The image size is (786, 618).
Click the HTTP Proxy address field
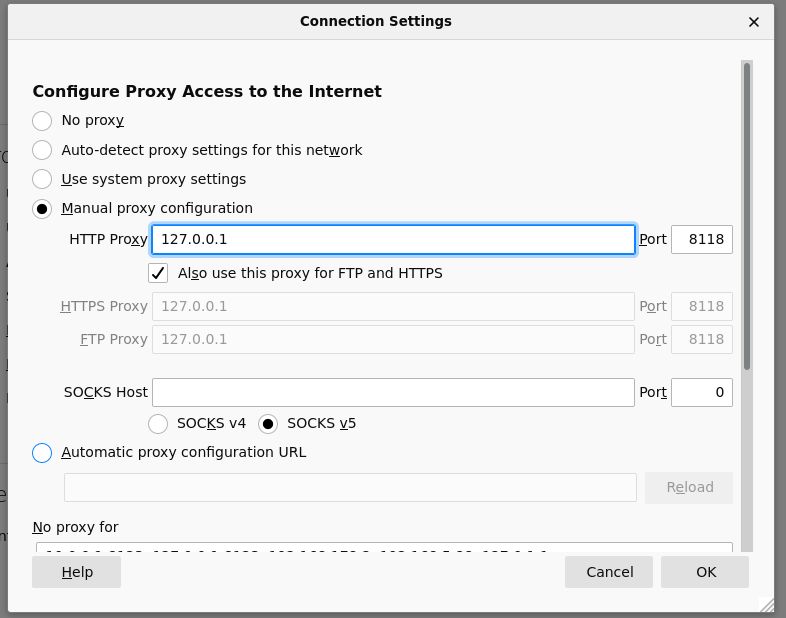(393, 240)
